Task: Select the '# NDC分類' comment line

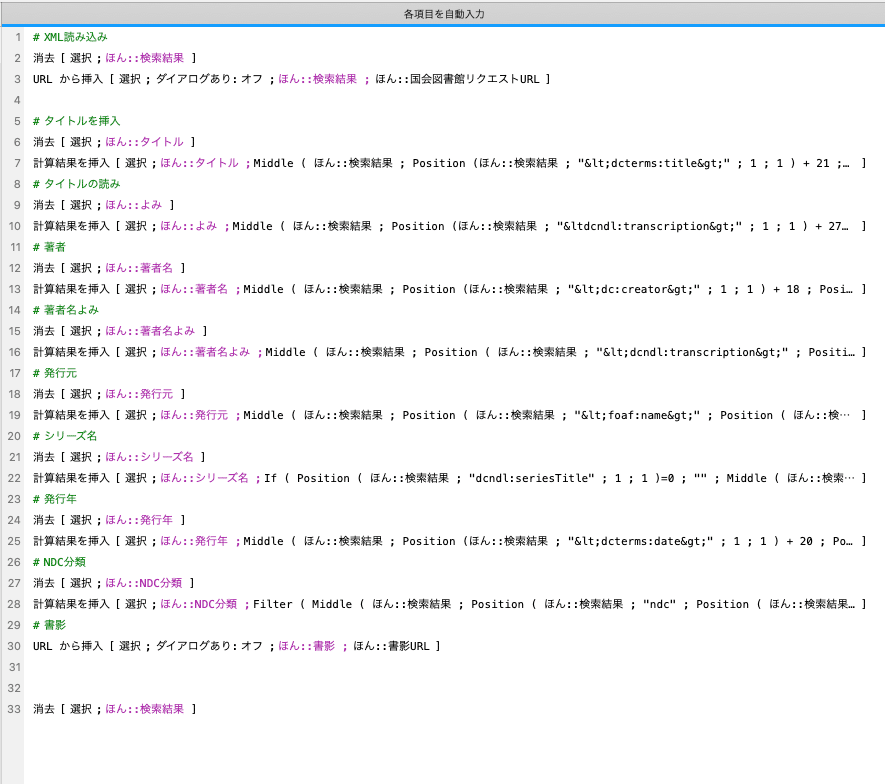Action: 59,562
